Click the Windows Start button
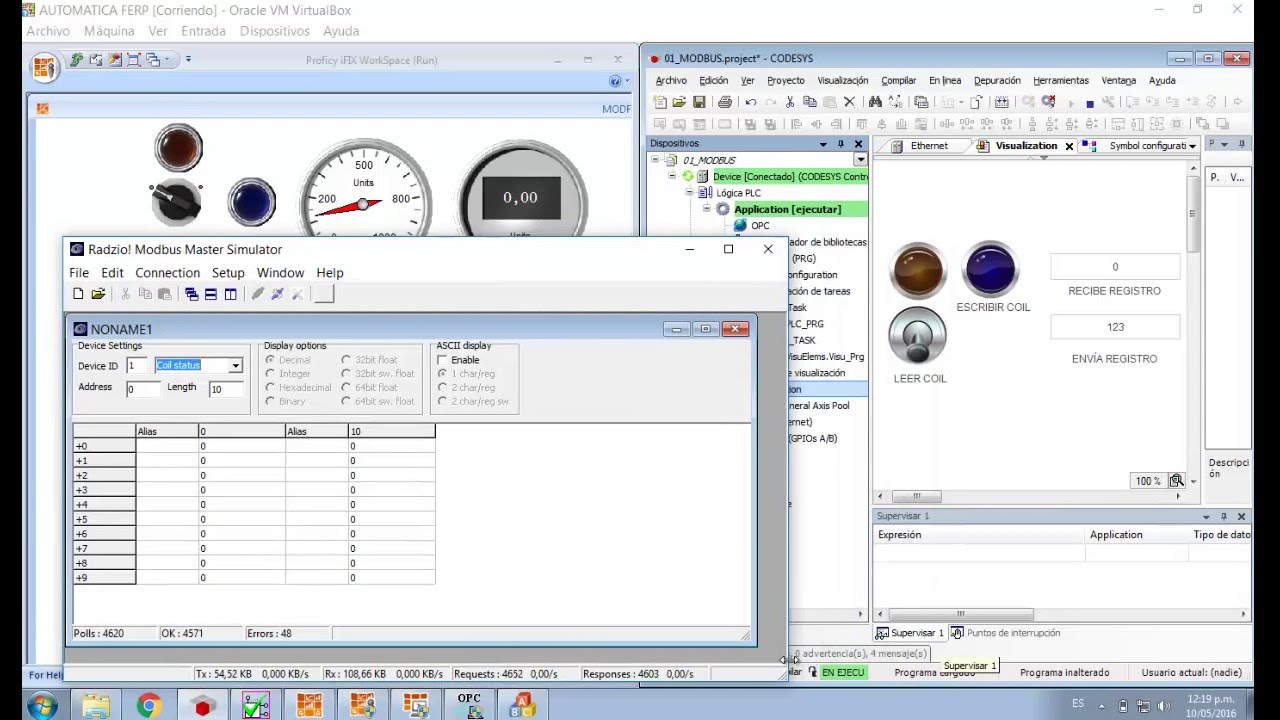The image size is (1280, 720). click(43, 707)
